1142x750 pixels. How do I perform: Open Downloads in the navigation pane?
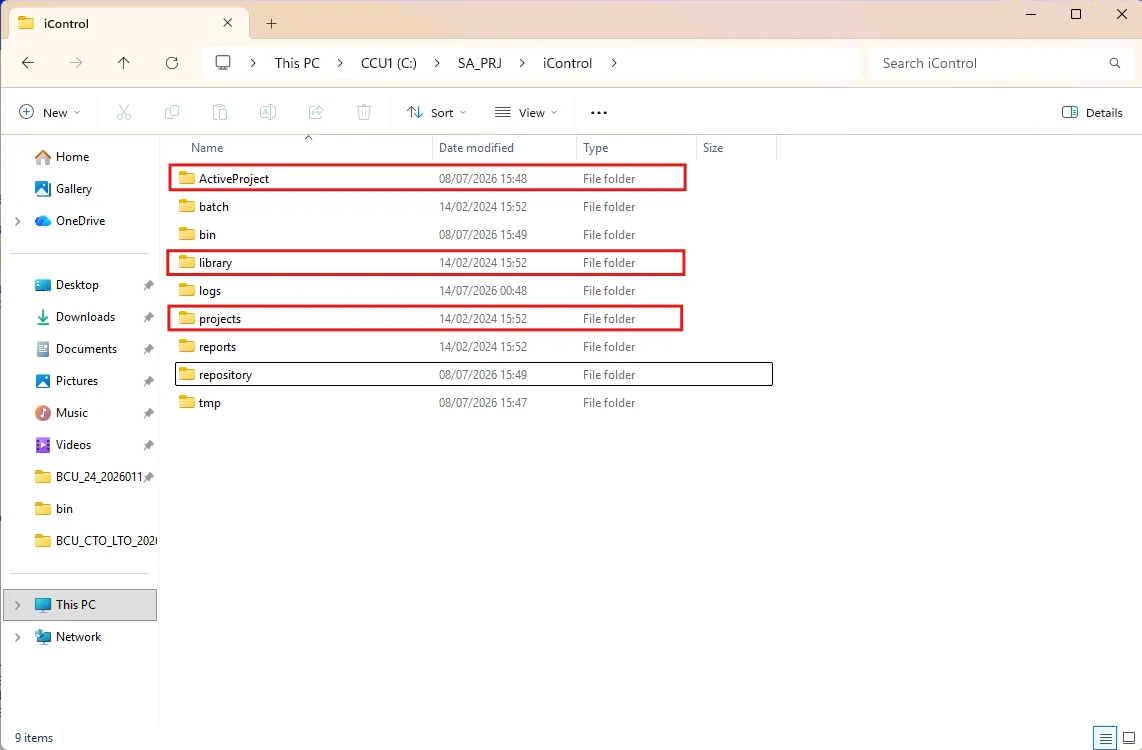tap(85, 317)
